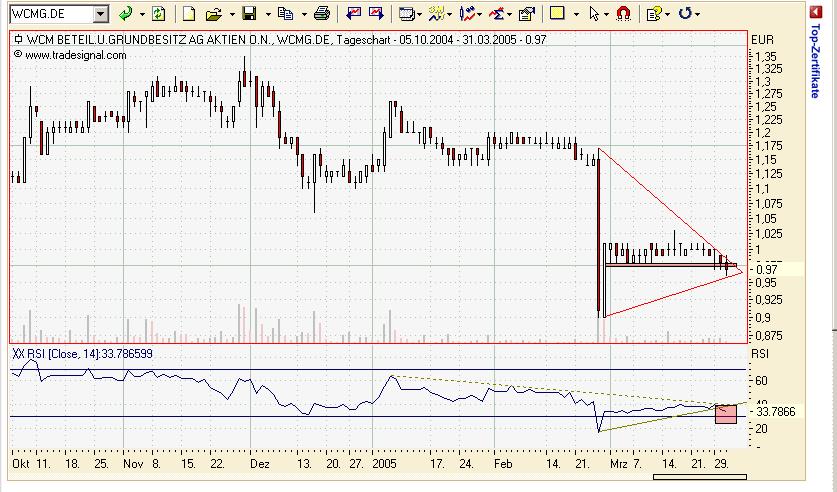
Task: Expand the sigma indicators dropdown arrow
Action: pos(510,14)
